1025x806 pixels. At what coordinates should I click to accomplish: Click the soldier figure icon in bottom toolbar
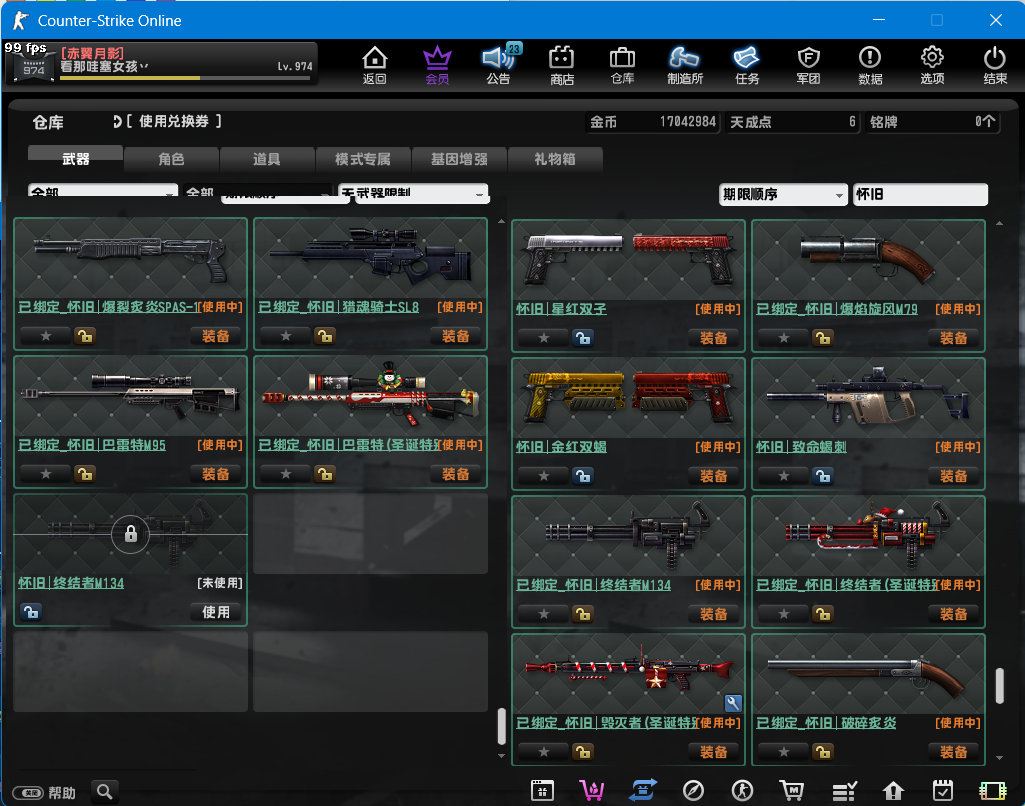[x=743, y=791]
